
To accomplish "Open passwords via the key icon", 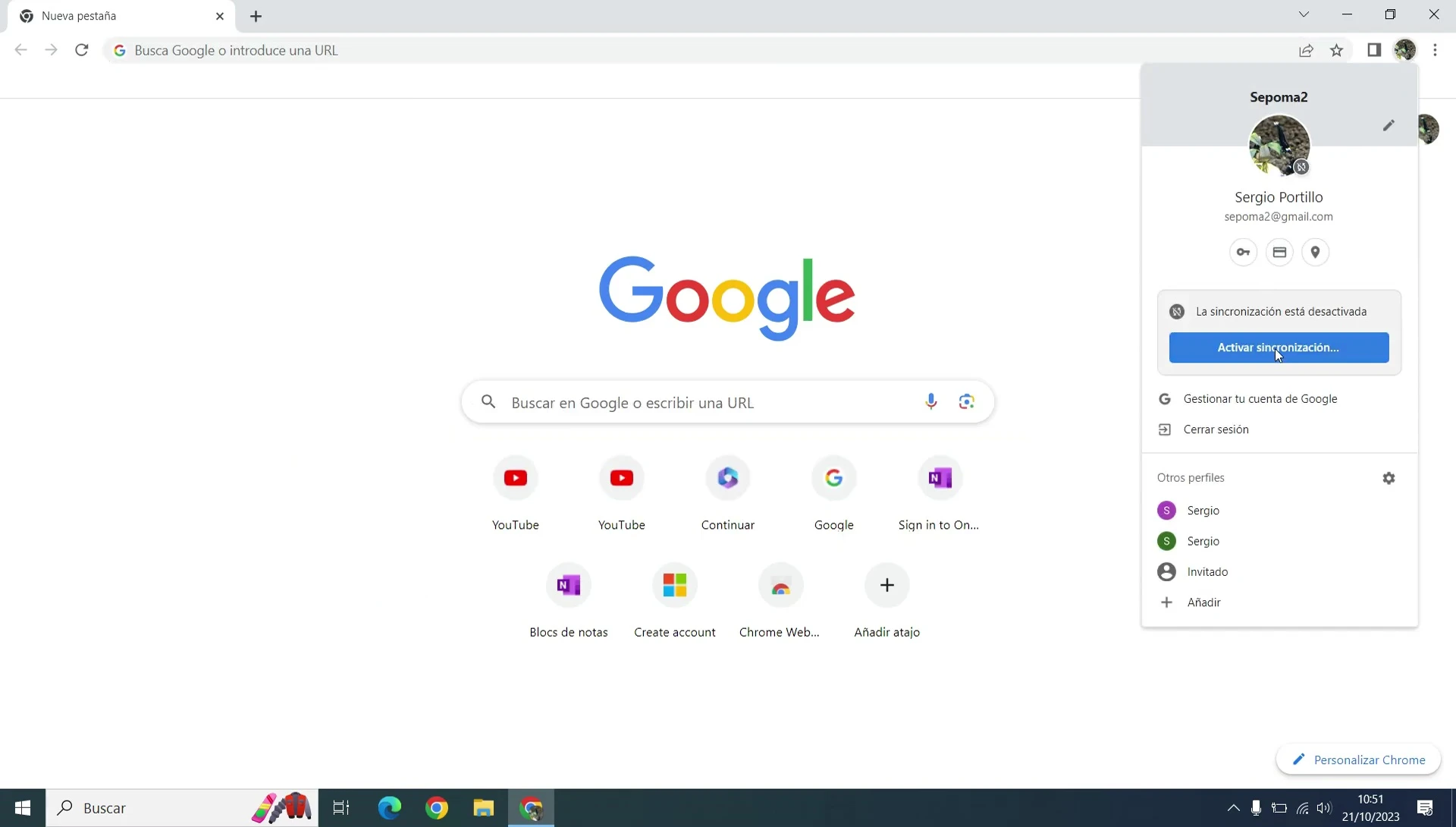I will (x=1243, y=252).
